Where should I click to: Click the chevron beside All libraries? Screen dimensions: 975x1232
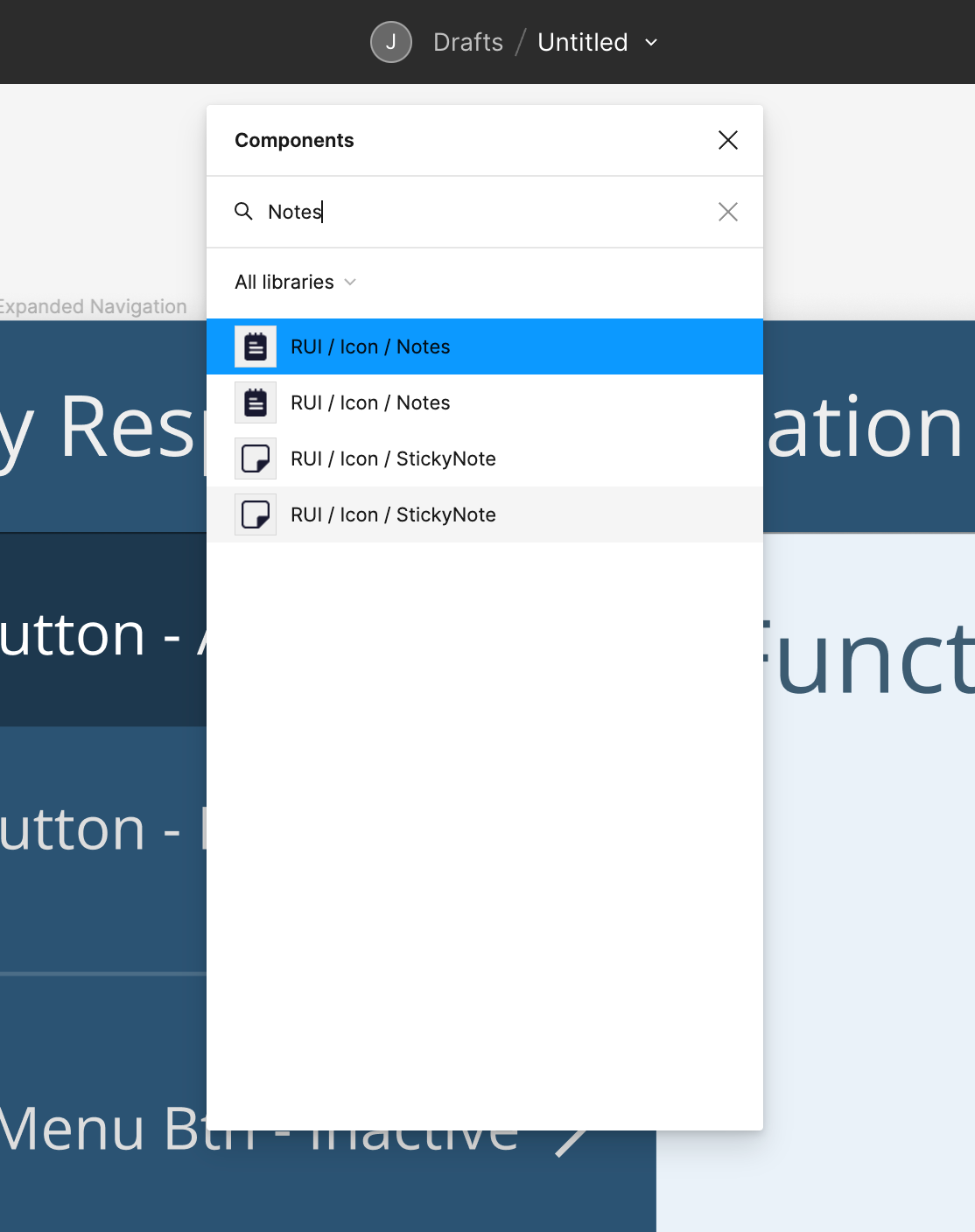[x=350, y=282]
